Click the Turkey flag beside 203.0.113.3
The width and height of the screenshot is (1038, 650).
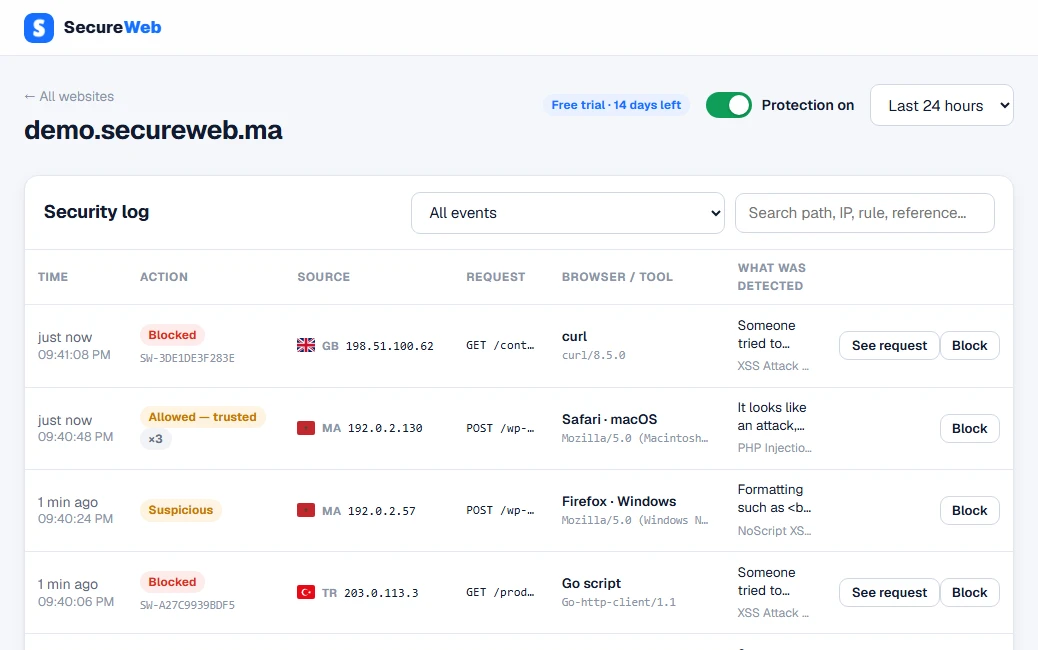[306, 592]
